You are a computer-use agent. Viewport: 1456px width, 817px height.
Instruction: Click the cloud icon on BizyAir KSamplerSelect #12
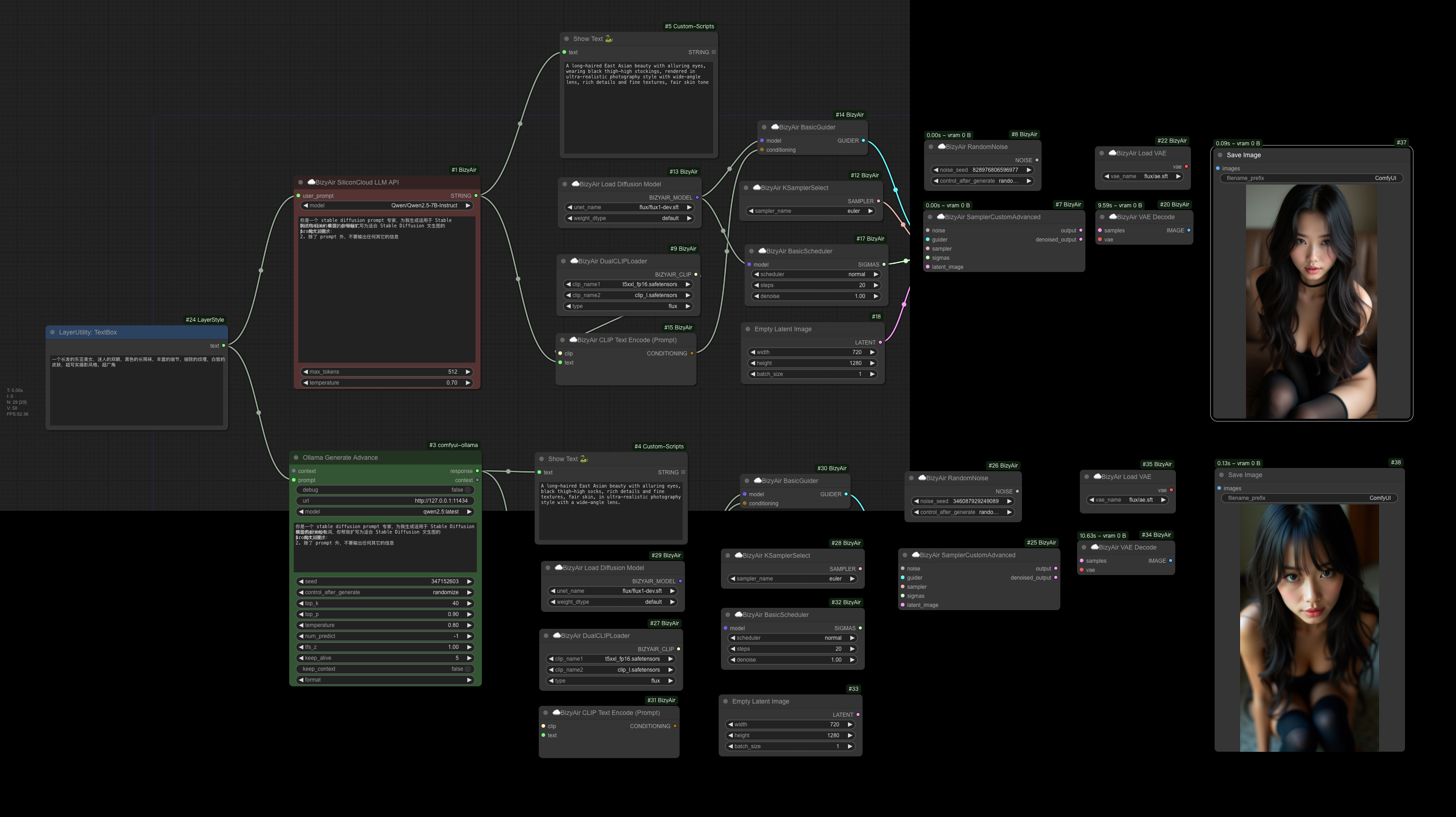click(x=757, y=187)
